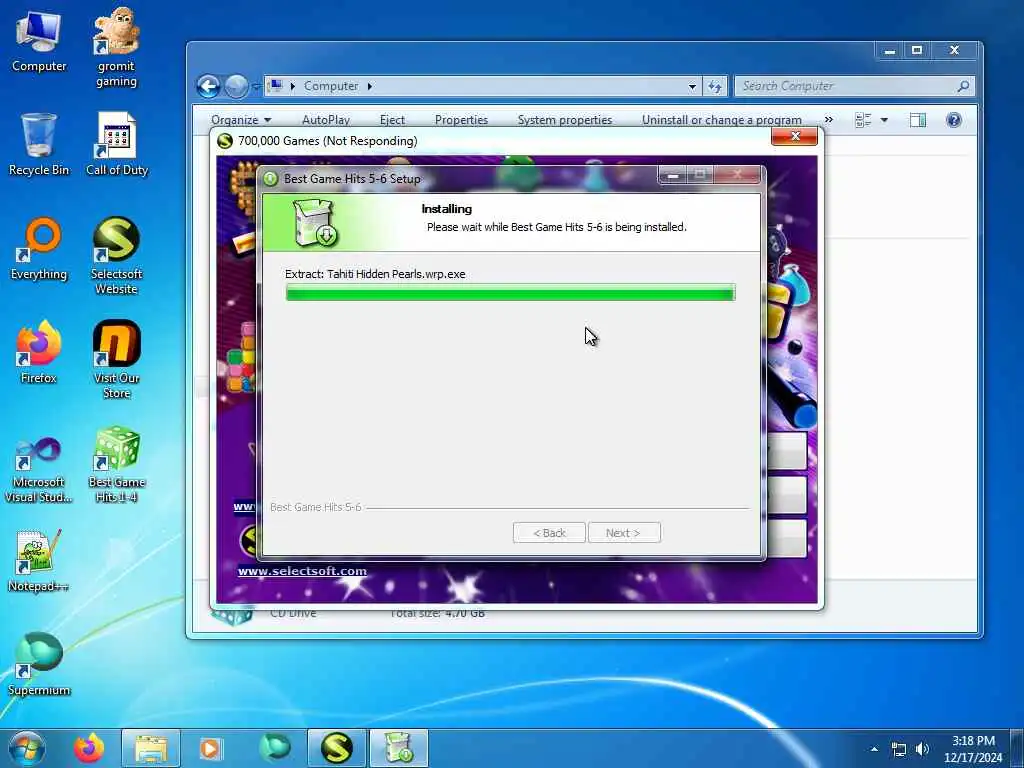
Task: Click the Show desktop strip
Action: click(x=1019, y=748)
